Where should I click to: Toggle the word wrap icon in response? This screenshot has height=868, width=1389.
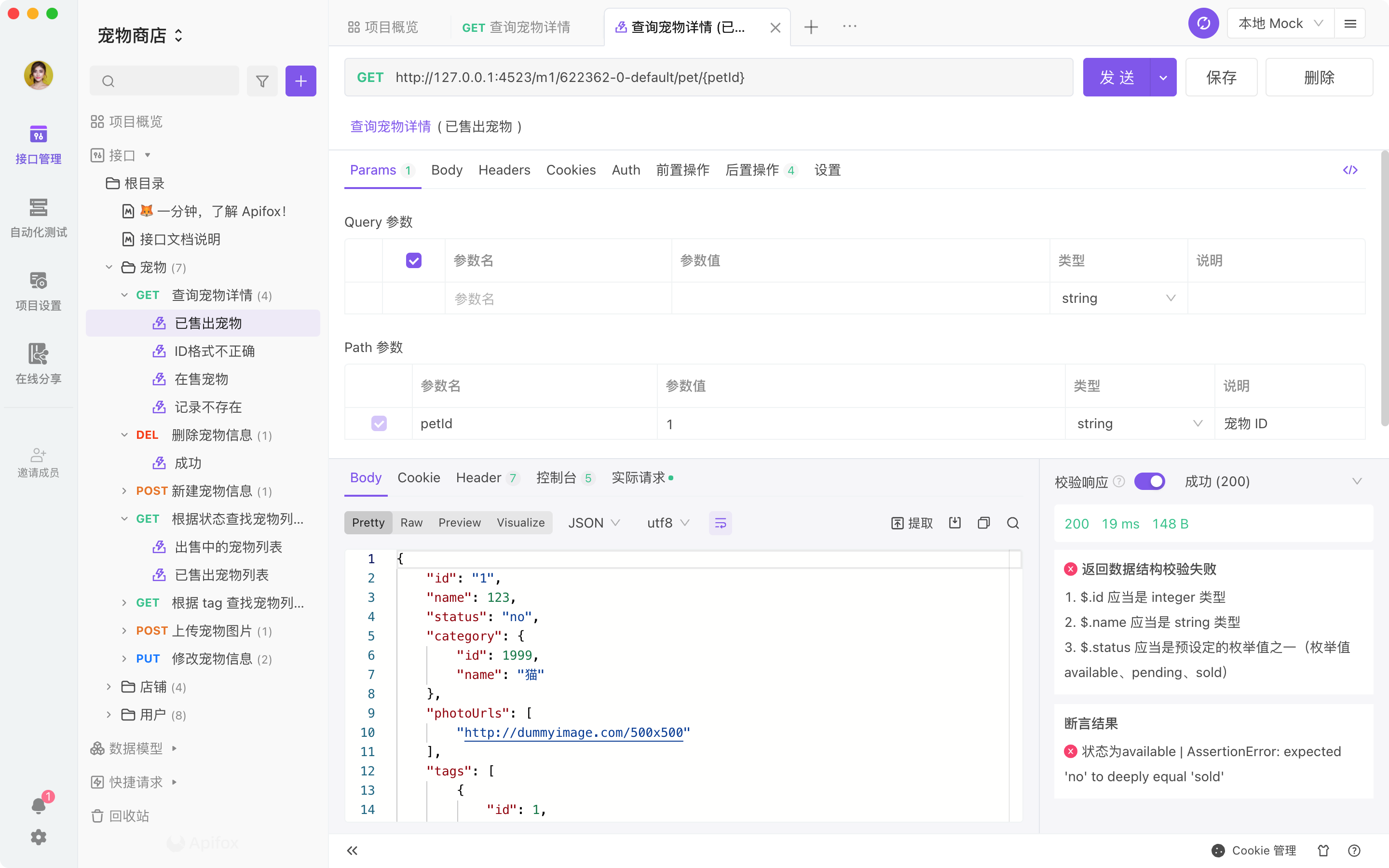coord(721,523)
